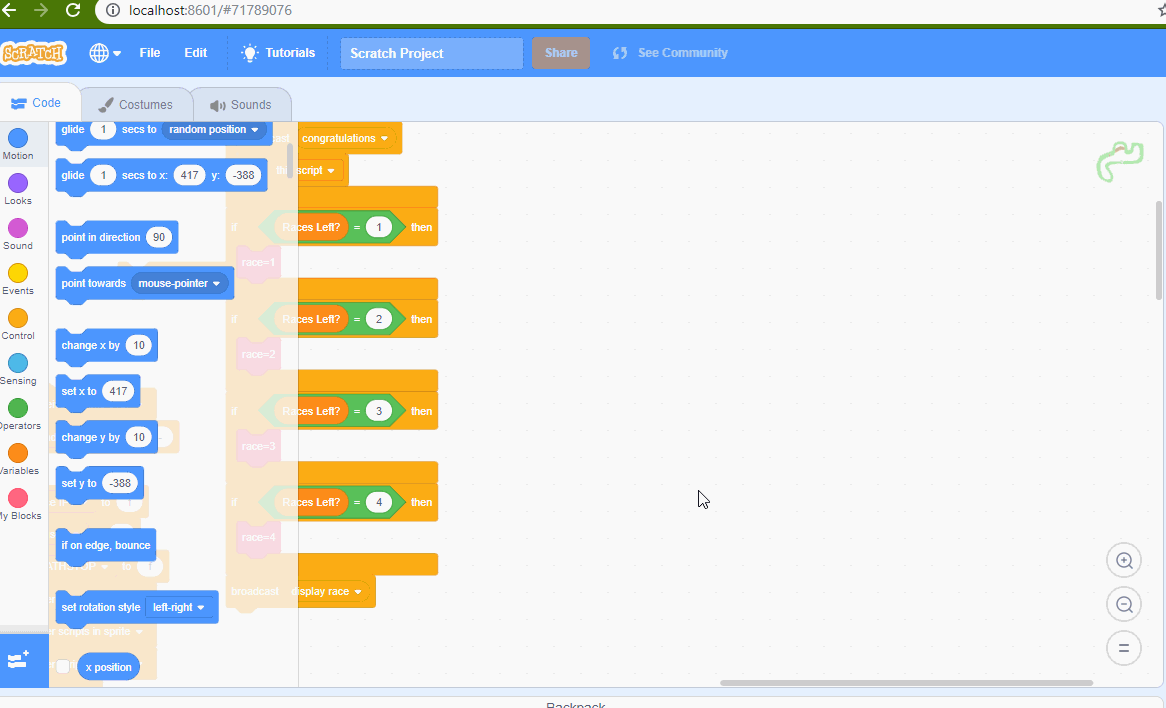Image resolution: width=1166 pixels, height=708 pixels.
Task: Open the language globe menu
Action: coord(105,53)
